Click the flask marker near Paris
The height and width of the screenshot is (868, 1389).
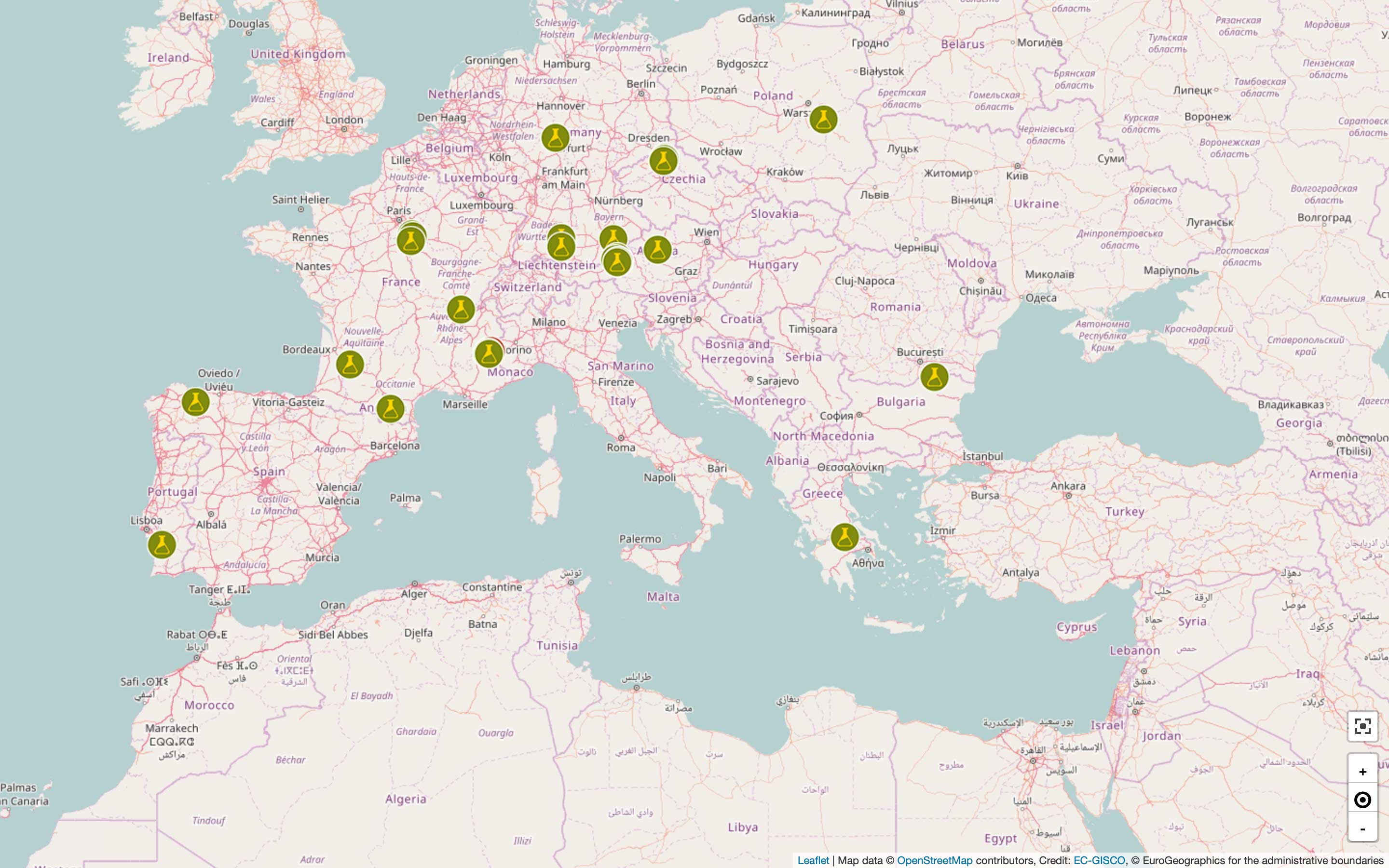[x=410, y=241]
